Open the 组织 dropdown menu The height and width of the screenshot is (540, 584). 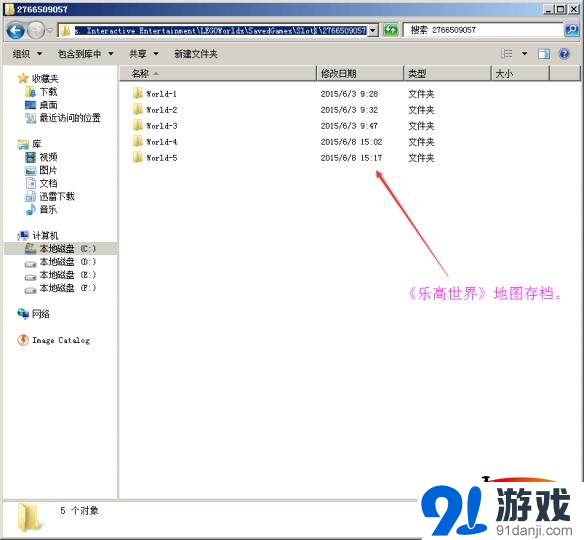click(27, 54)
